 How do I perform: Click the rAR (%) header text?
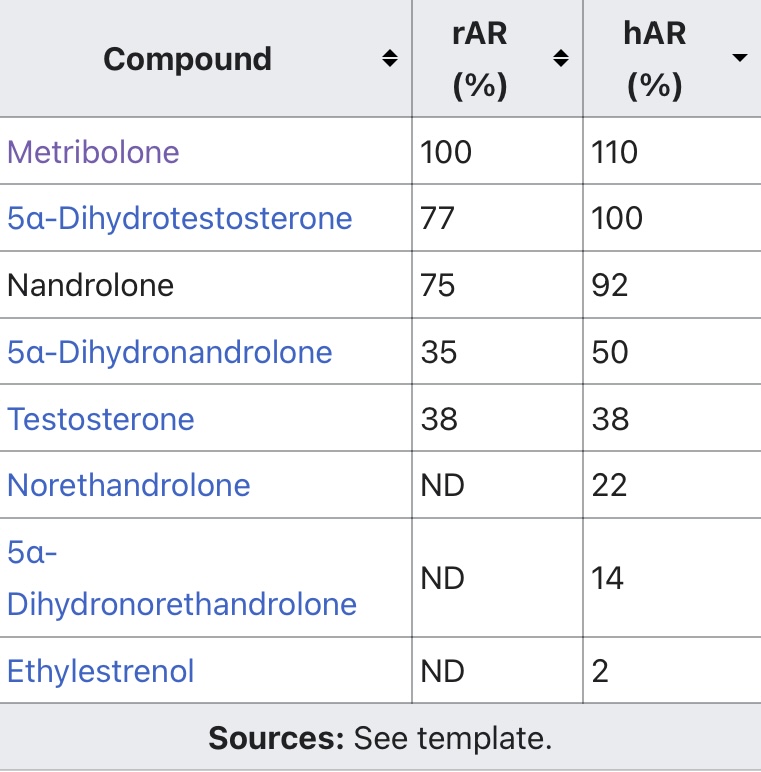point(479,59)
